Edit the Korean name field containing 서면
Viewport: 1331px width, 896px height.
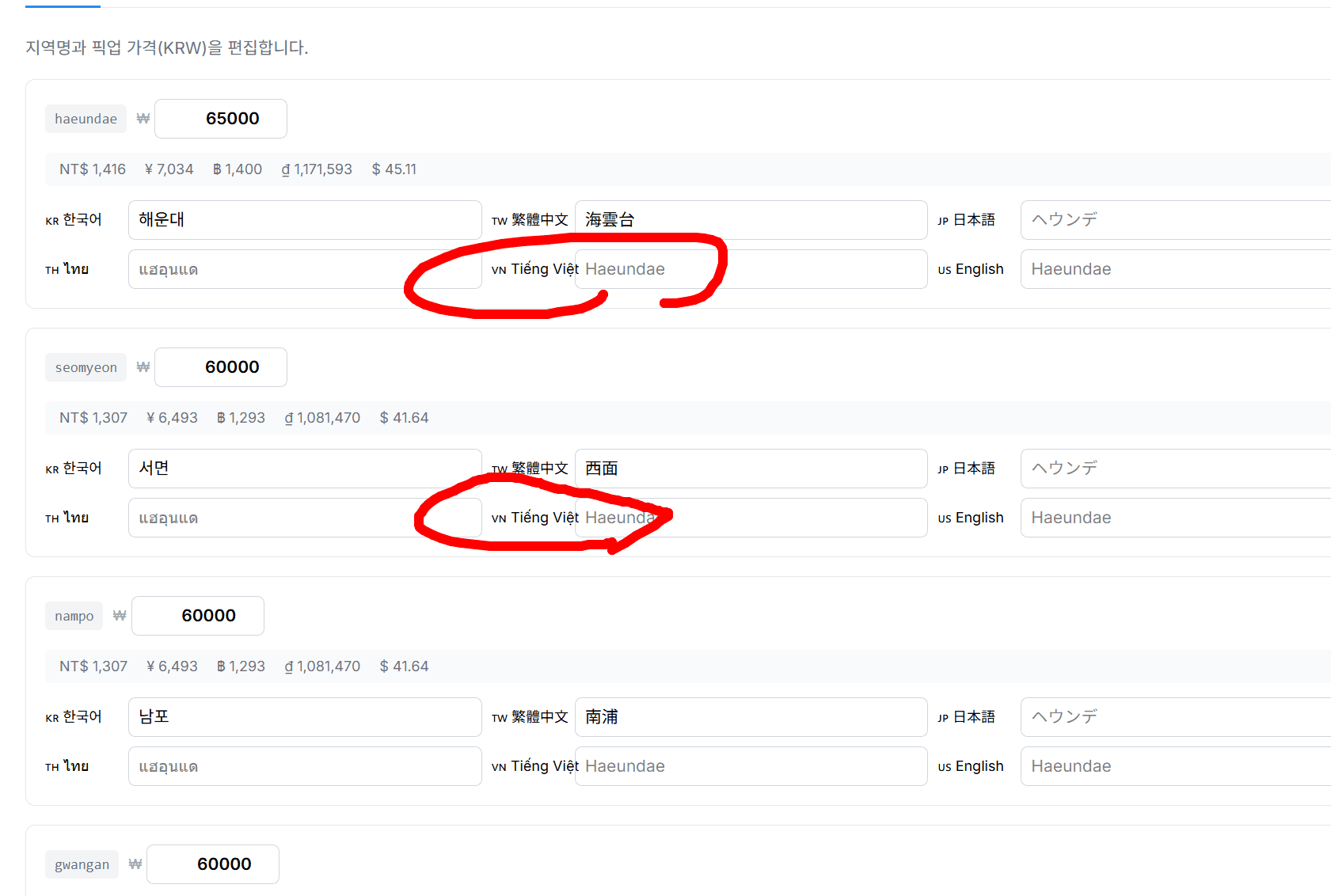[304, 469]
